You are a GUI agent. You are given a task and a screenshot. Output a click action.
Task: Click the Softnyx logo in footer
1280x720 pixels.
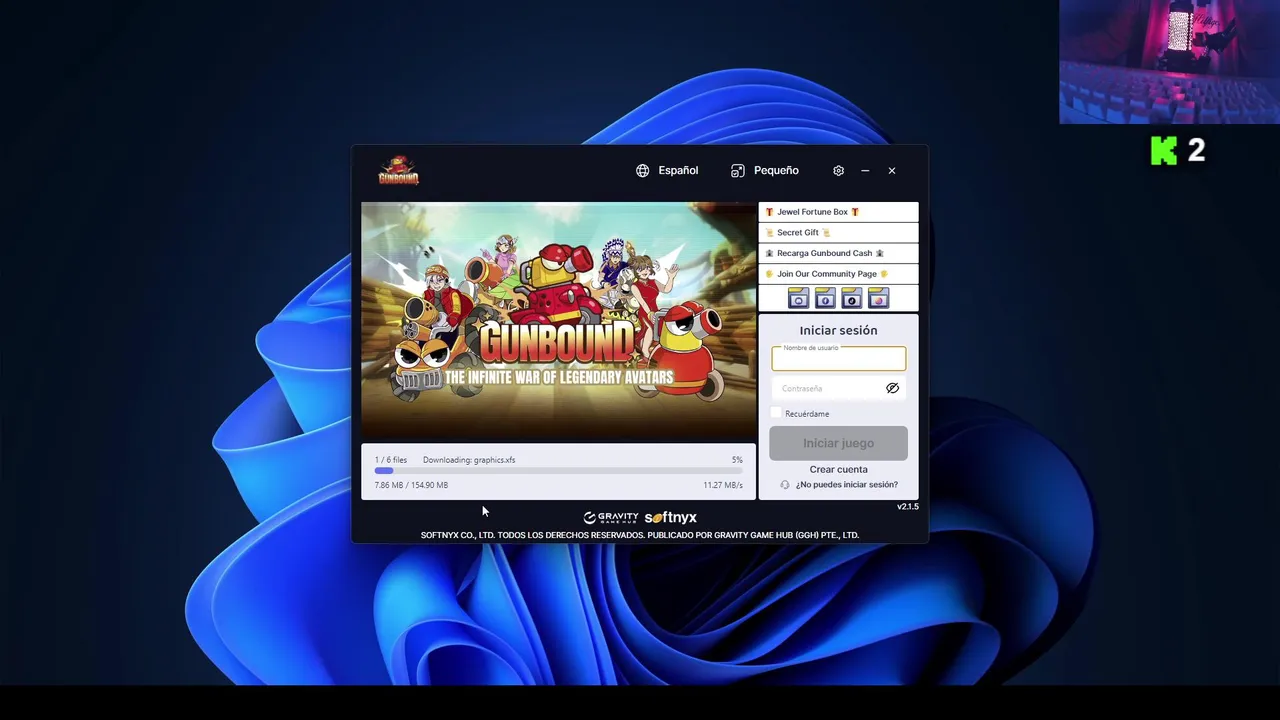coord(670,517)
